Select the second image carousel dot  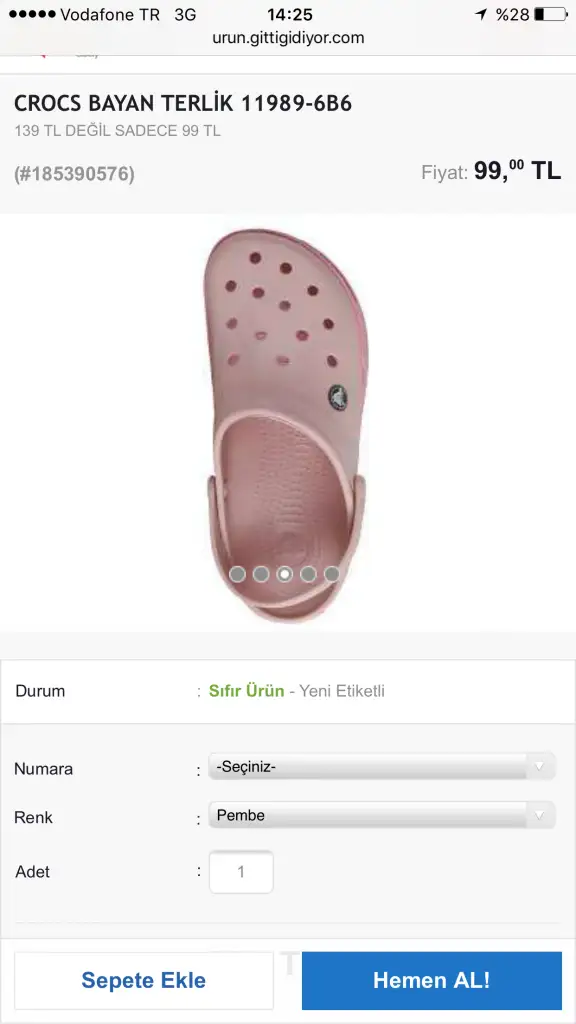pos(261,574)
